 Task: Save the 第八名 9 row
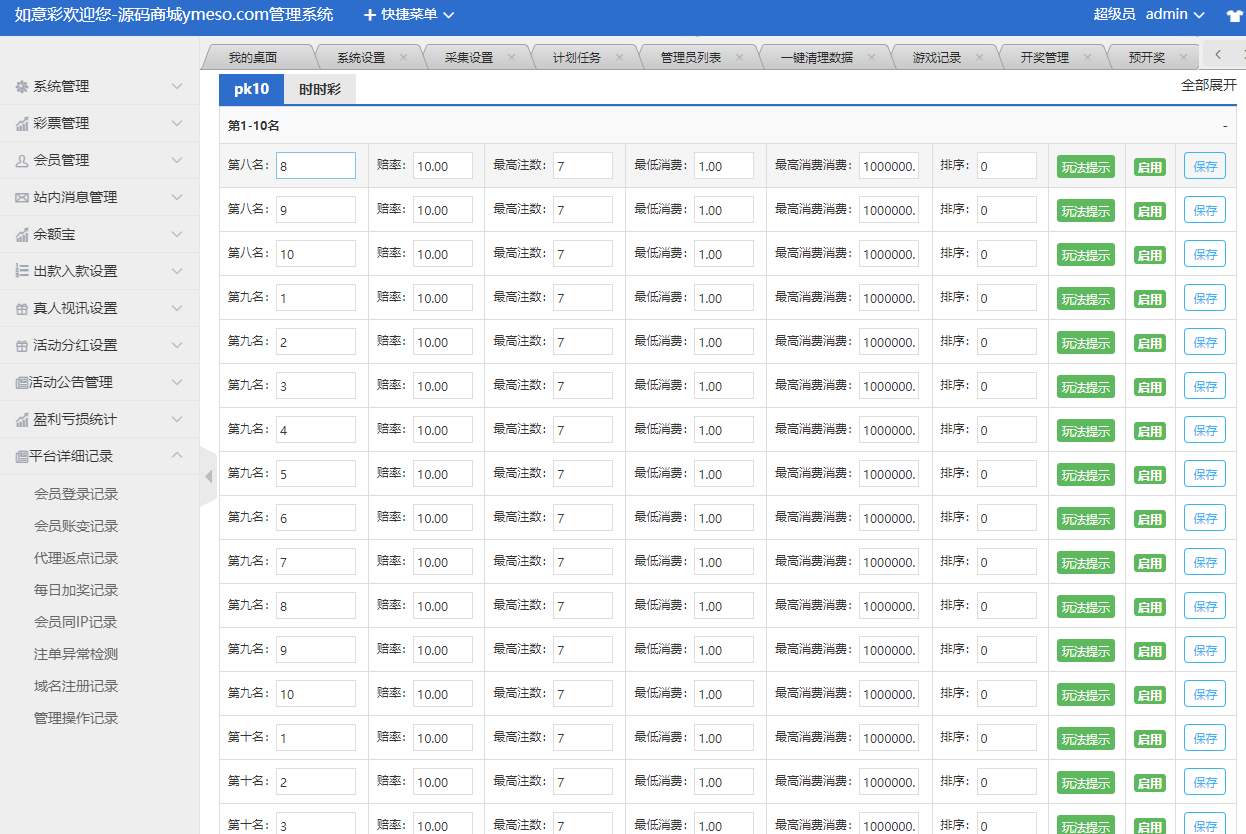coord(1205,210)
